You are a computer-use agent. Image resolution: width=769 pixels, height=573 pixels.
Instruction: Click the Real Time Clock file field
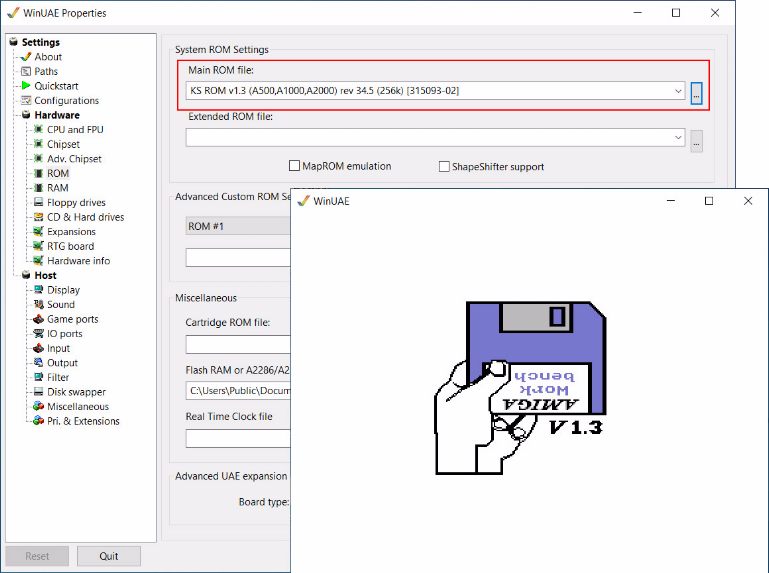[238, 438]
